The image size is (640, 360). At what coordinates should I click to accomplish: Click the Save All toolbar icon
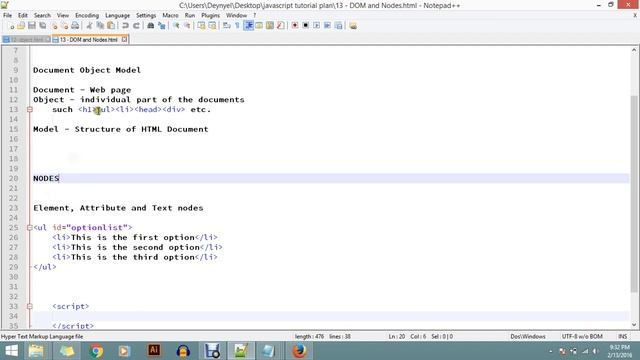(x=42, y=26)
